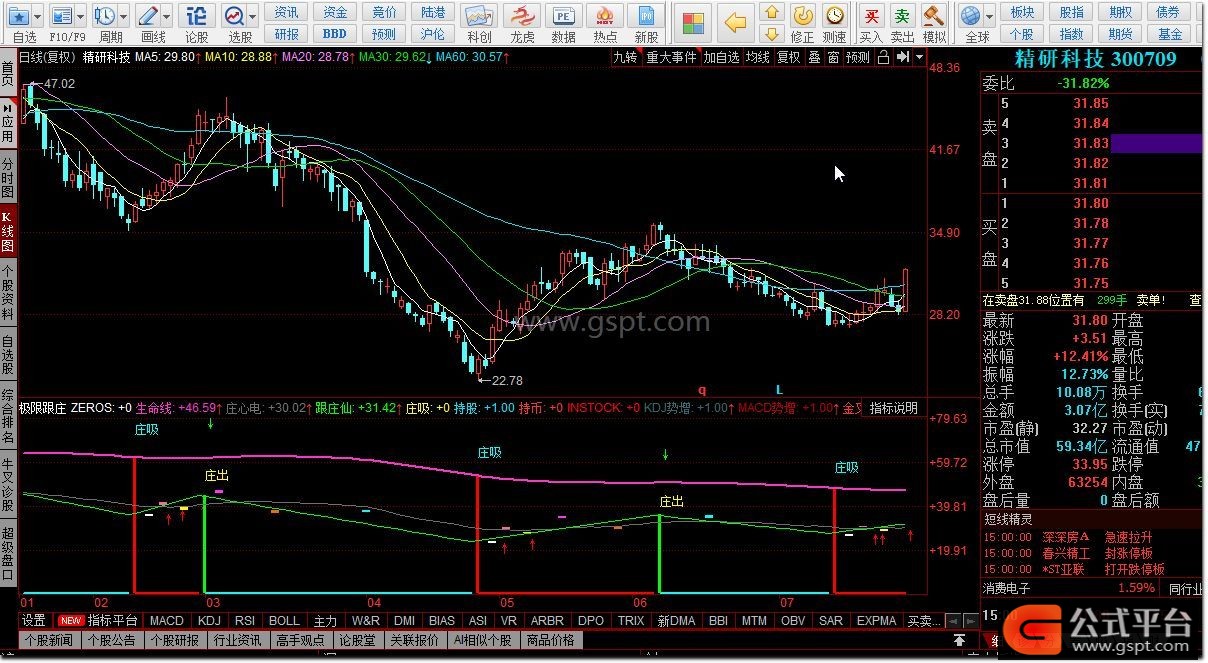The height and width of the screenshot is (663, 1208).
Task: Select the 分时图 side tab
Action: (8, 177)
